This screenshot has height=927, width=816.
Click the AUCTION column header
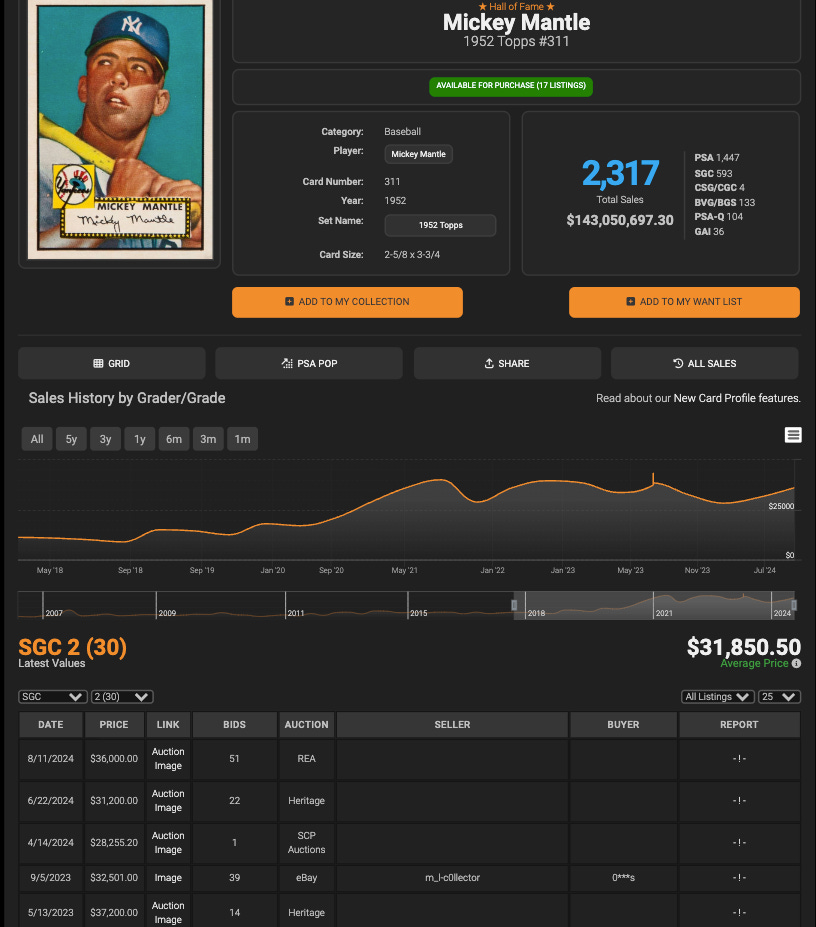coord(306,725)
